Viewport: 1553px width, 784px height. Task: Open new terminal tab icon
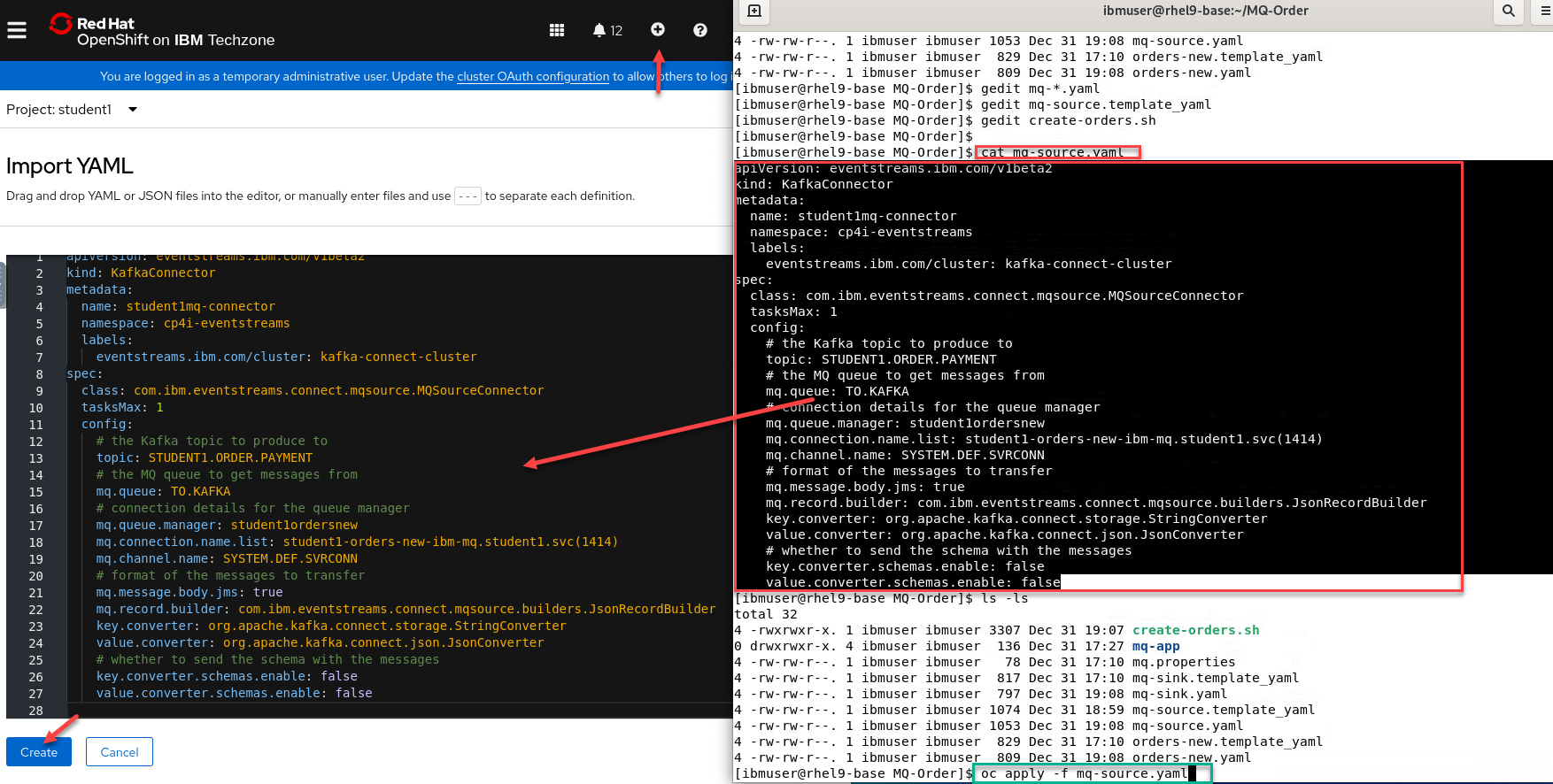[754, 11]
